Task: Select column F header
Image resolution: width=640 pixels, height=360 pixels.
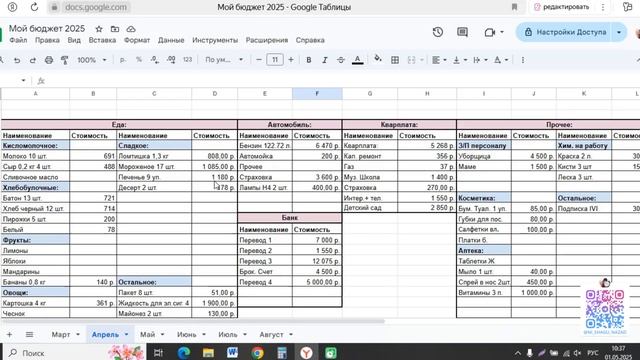Action: click(x=317, y=93)
